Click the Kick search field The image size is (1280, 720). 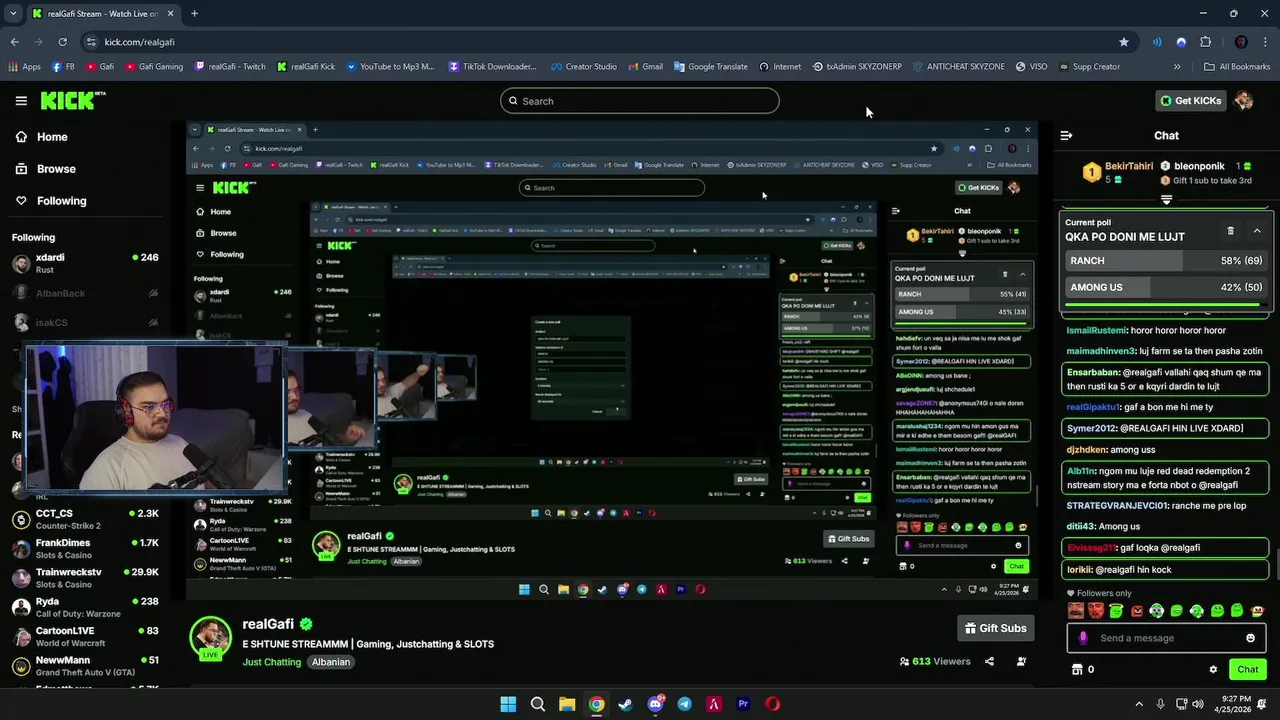coord(640,101)
